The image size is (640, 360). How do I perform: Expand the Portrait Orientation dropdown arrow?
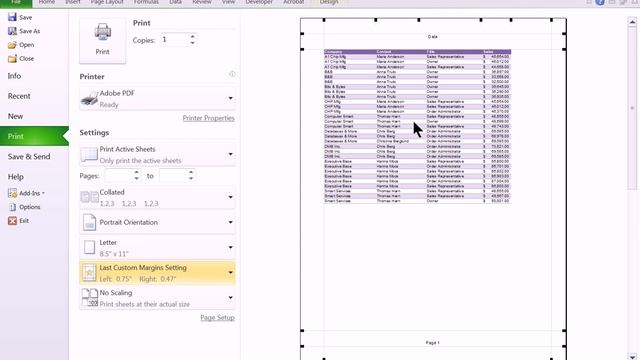[x=231, y=222]
